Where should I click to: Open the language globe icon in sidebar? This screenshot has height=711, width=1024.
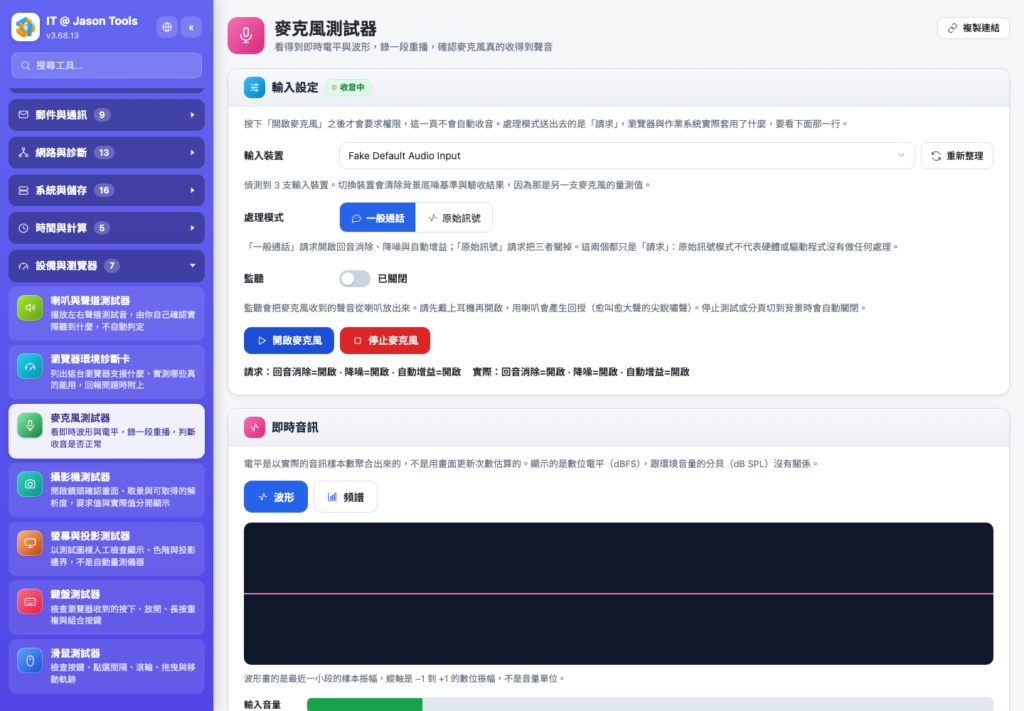tap(167, 27)
